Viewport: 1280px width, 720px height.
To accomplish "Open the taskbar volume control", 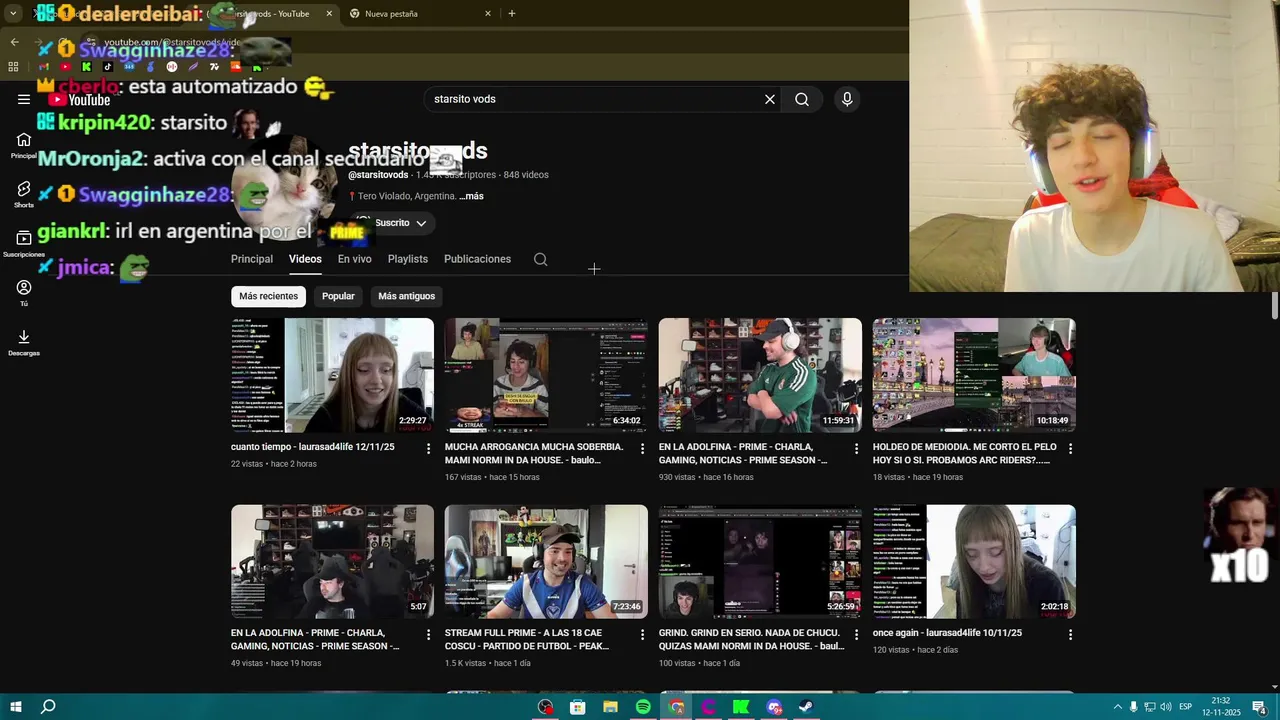I will coord(1166,707).
